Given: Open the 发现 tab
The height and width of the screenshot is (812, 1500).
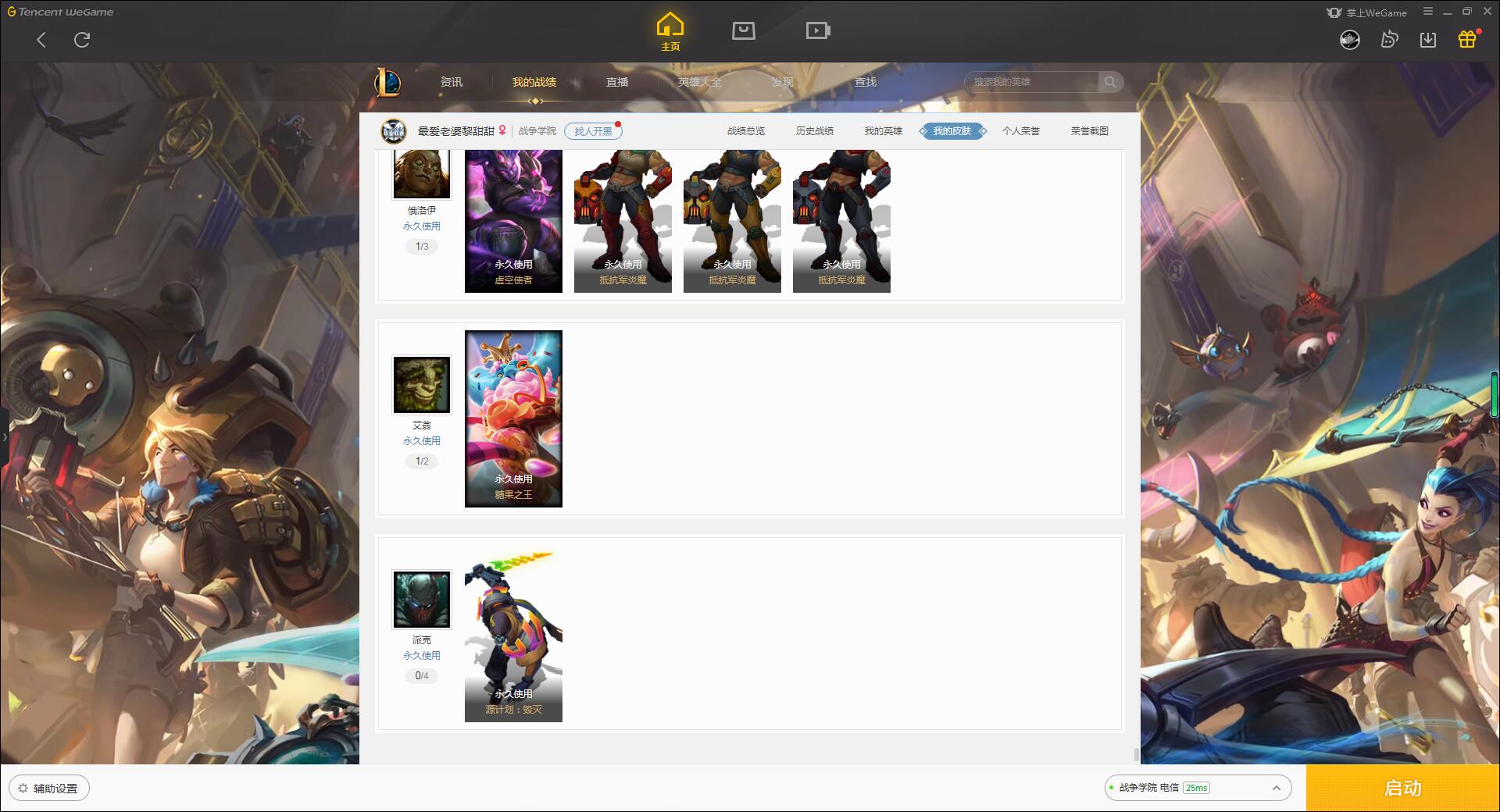Looking at the screenshot, I should click(783, 82).
